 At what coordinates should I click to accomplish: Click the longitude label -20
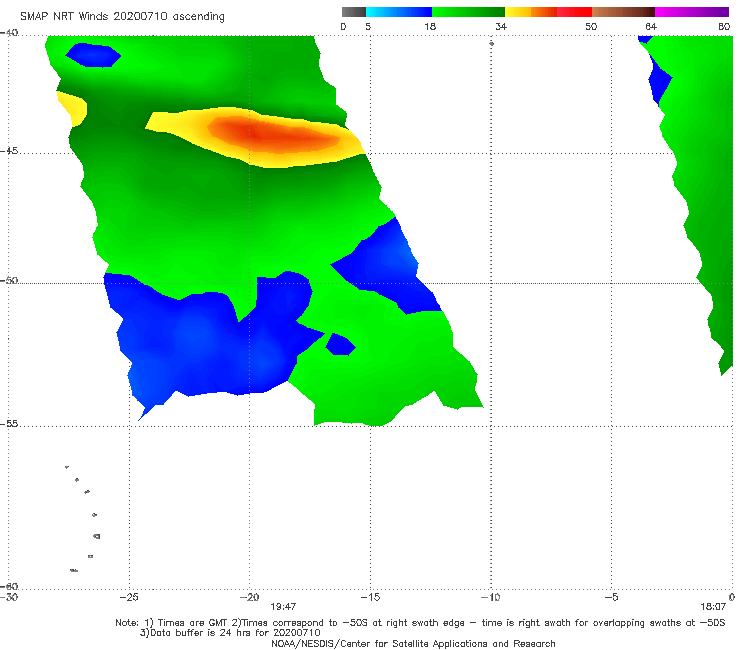pyautogui.click(x=249, y=597)
